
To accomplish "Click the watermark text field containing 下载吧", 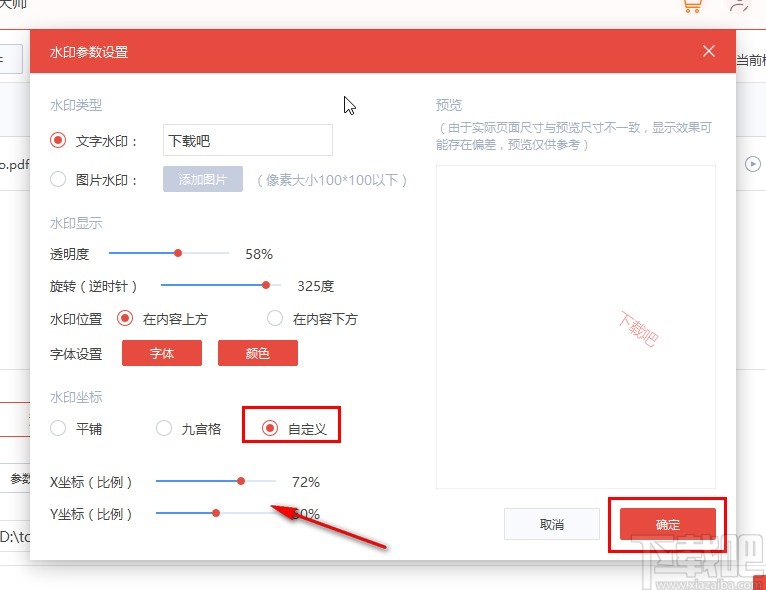I will [248, 140].
